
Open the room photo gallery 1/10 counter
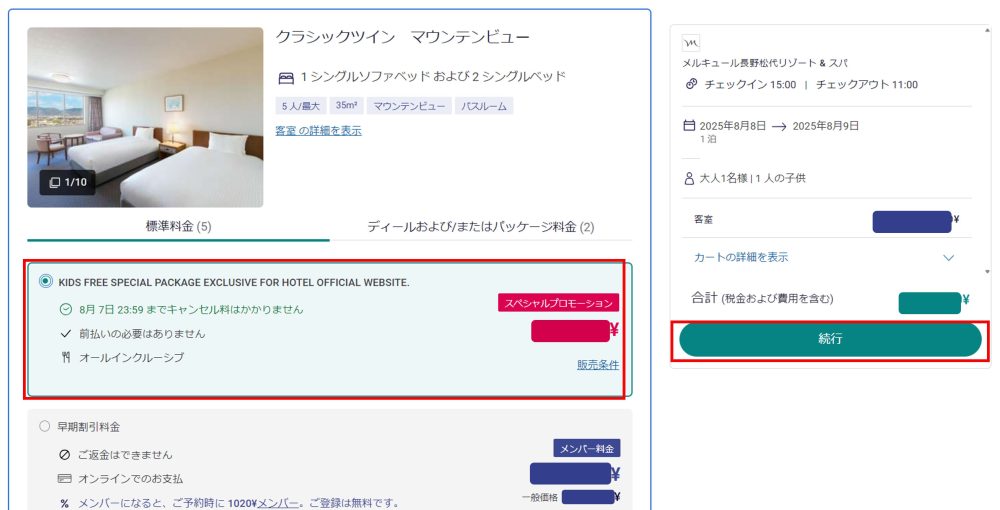[68, 182]
